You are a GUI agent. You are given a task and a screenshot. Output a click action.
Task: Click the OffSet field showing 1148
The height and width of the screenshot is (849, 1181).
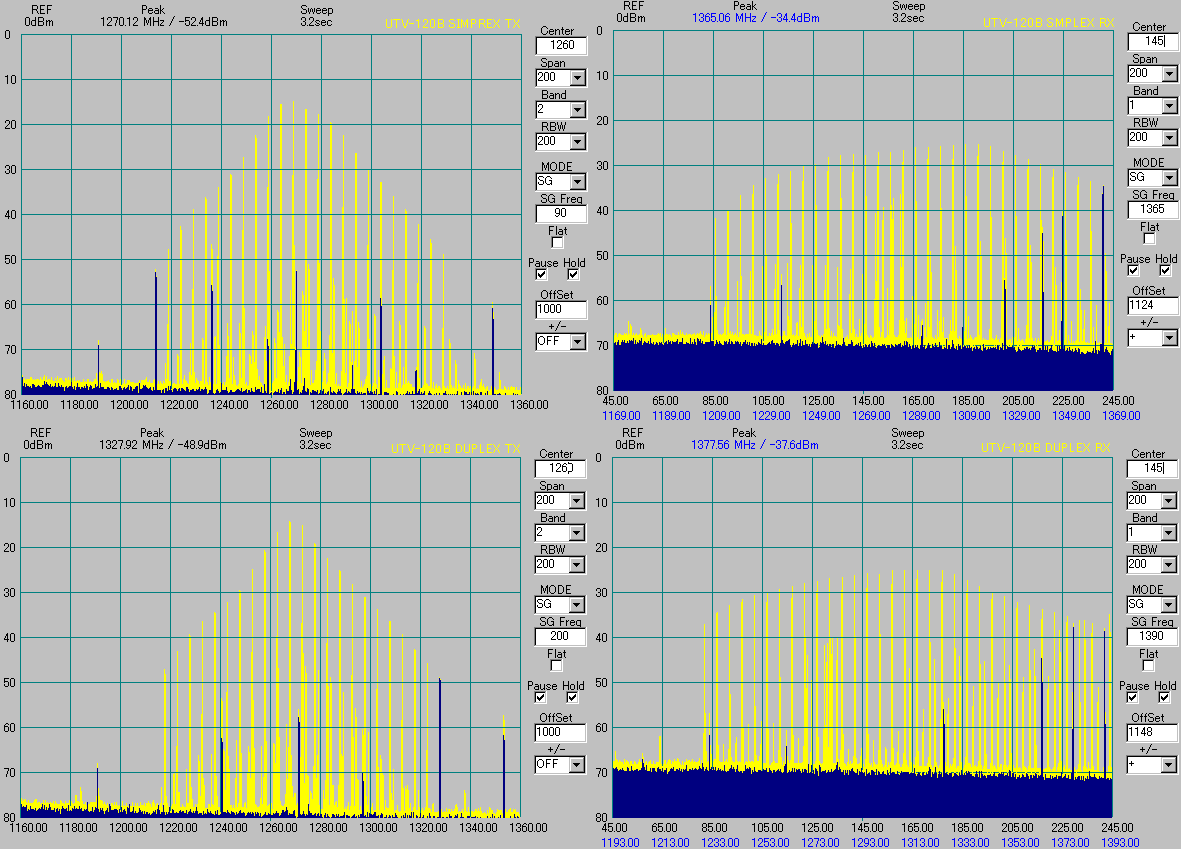[x=1151, y=732]
